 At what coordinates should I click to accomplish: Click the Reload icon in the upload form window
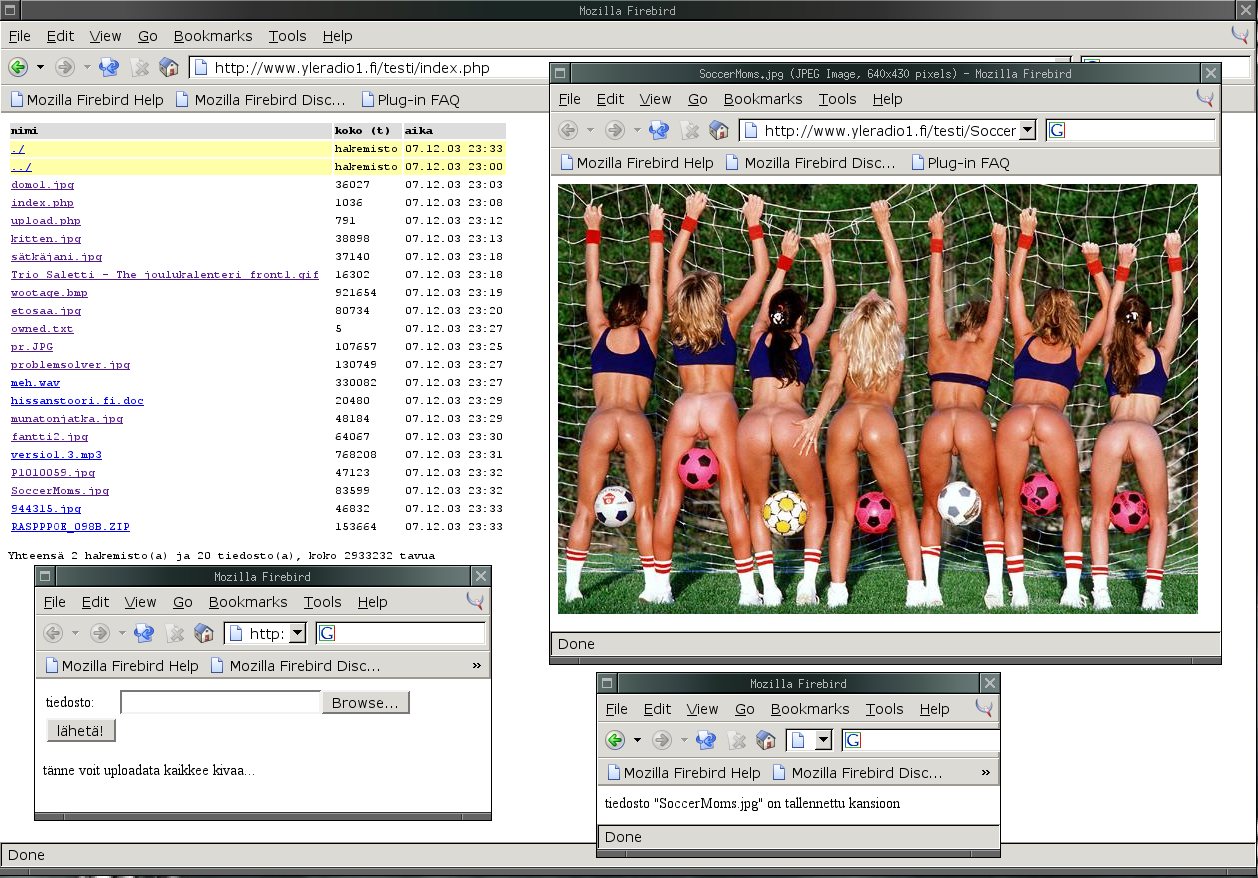pos(144,633)
